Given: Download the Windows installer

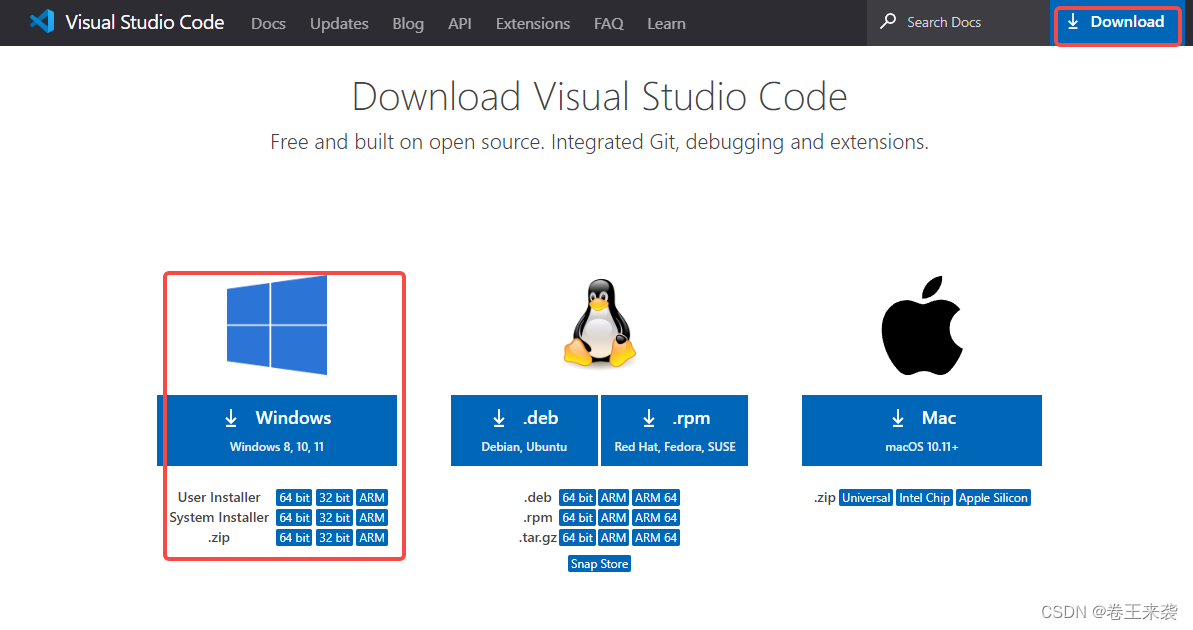Looking at the screenshot, I should pyautogui.click(x=277, y=430).
